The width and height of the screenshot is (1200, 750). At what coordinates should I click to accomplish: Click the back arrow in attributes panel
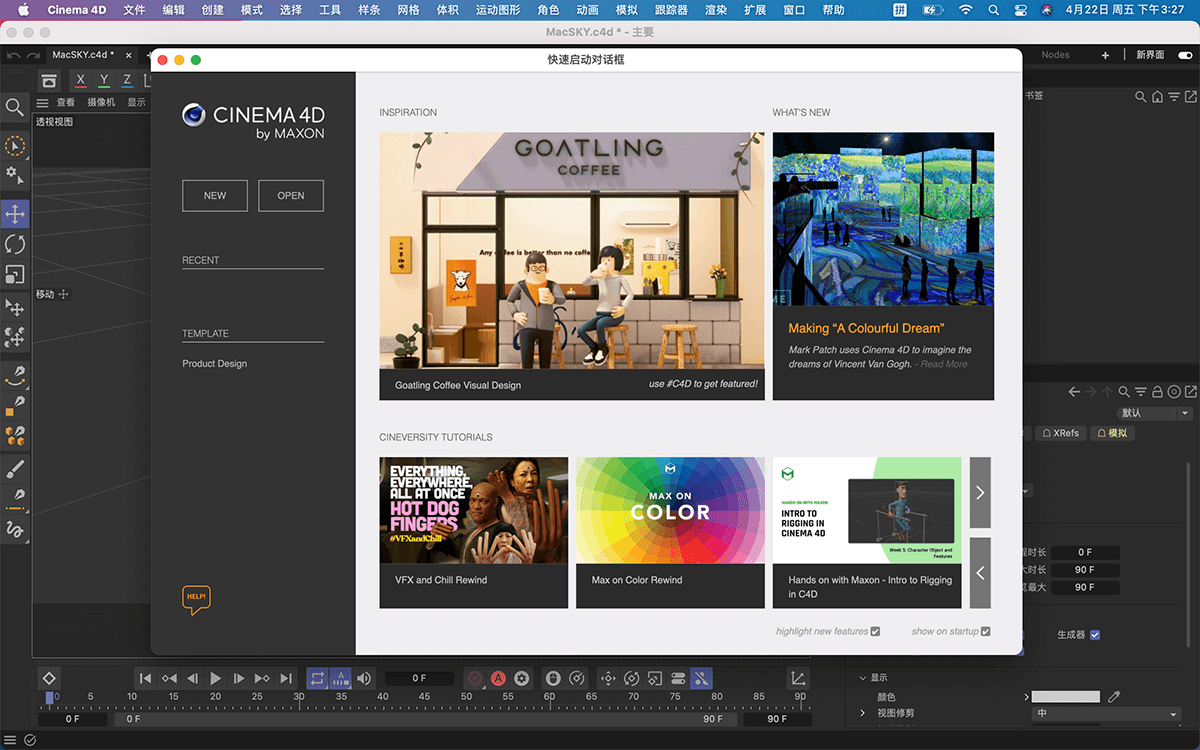click(x=1074, y=392)
